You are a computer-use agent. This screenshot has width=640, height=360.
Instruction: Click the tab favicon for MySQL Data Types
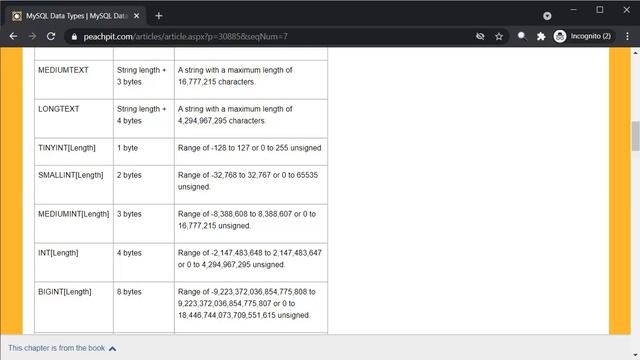(17, 16)
